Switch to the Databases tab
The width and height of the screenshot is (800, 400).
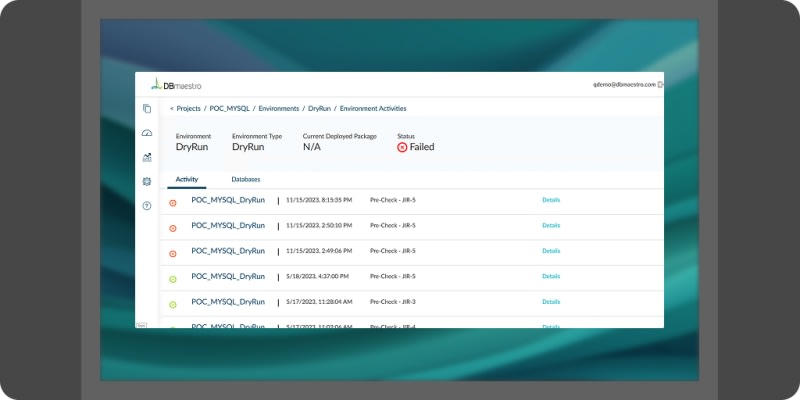click(x=246, y=180)
